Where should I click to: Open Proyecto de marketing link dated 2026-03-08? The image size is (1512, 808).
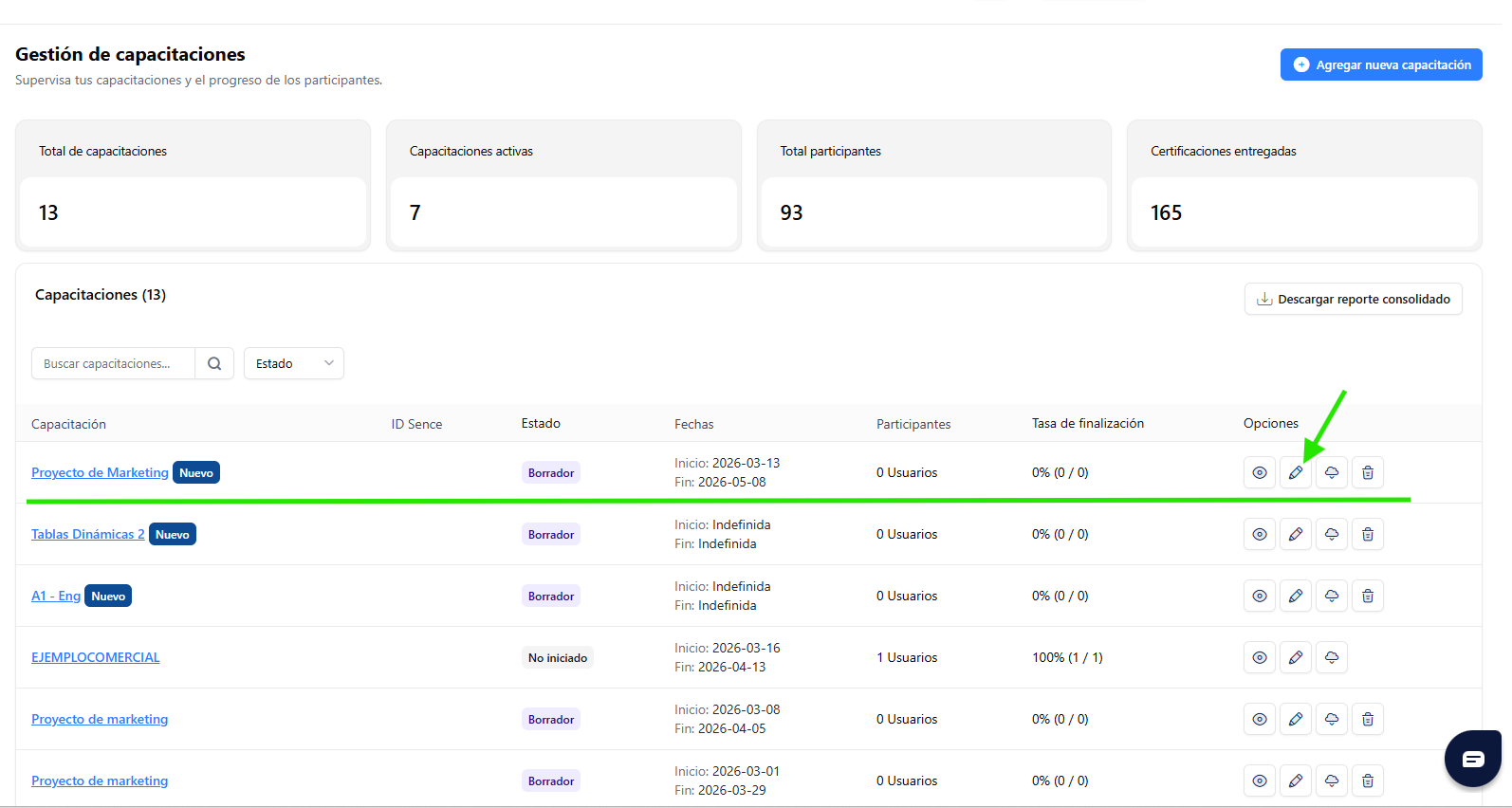100,719
